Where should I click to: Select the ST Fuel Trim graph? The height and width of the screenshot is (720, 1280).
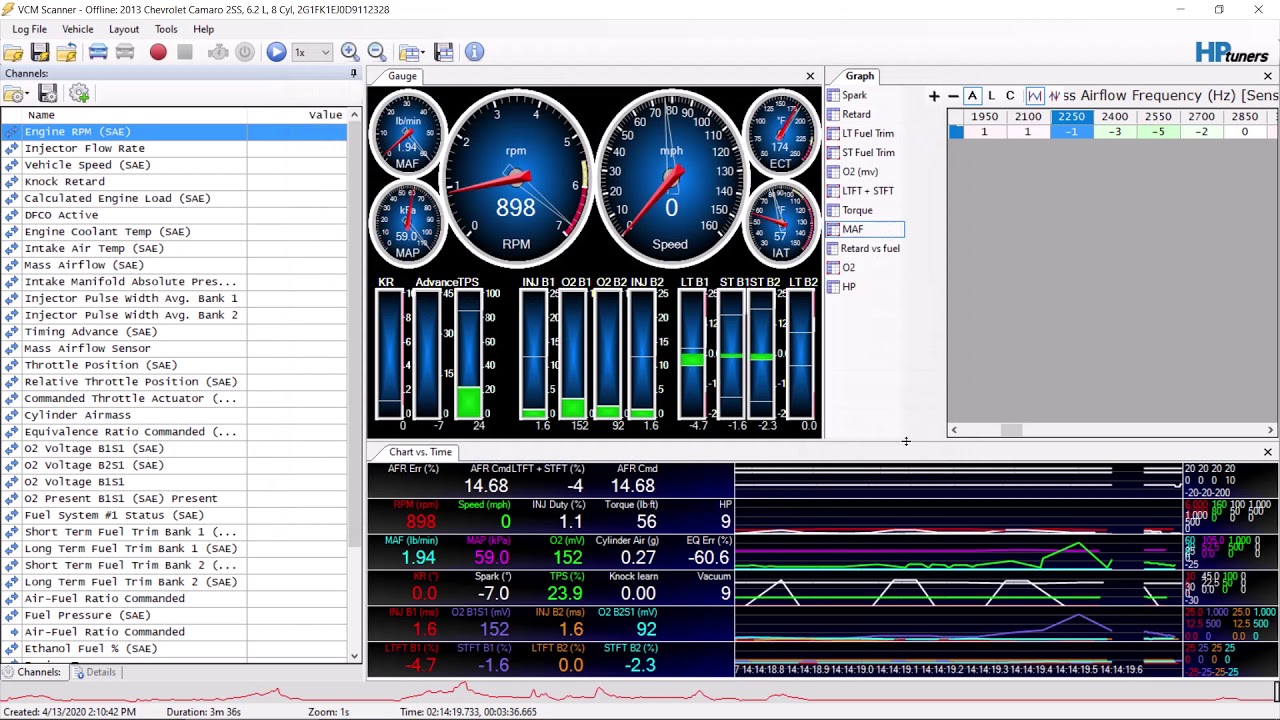tap(861, 152)
